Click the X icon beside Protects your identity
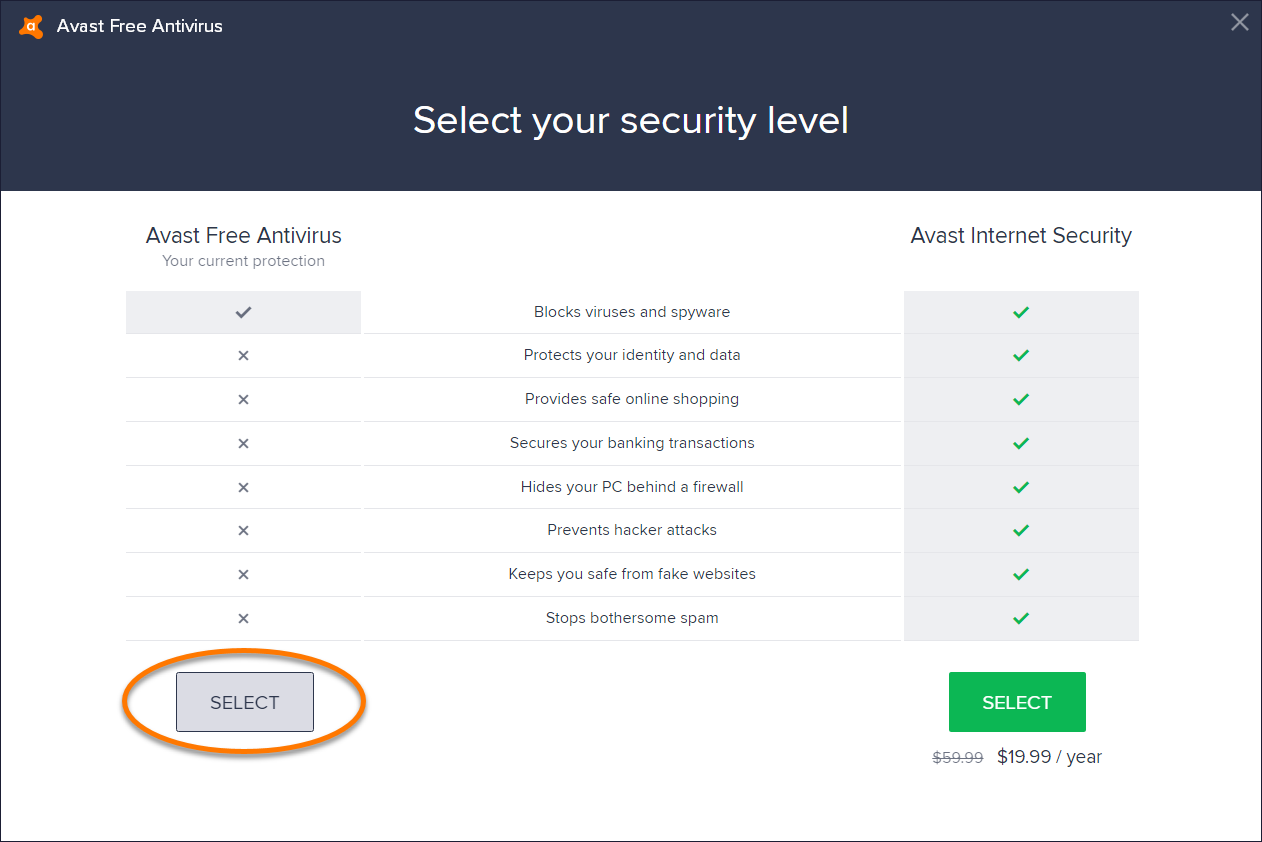1262x842 pixels. (x=243, y=356)
